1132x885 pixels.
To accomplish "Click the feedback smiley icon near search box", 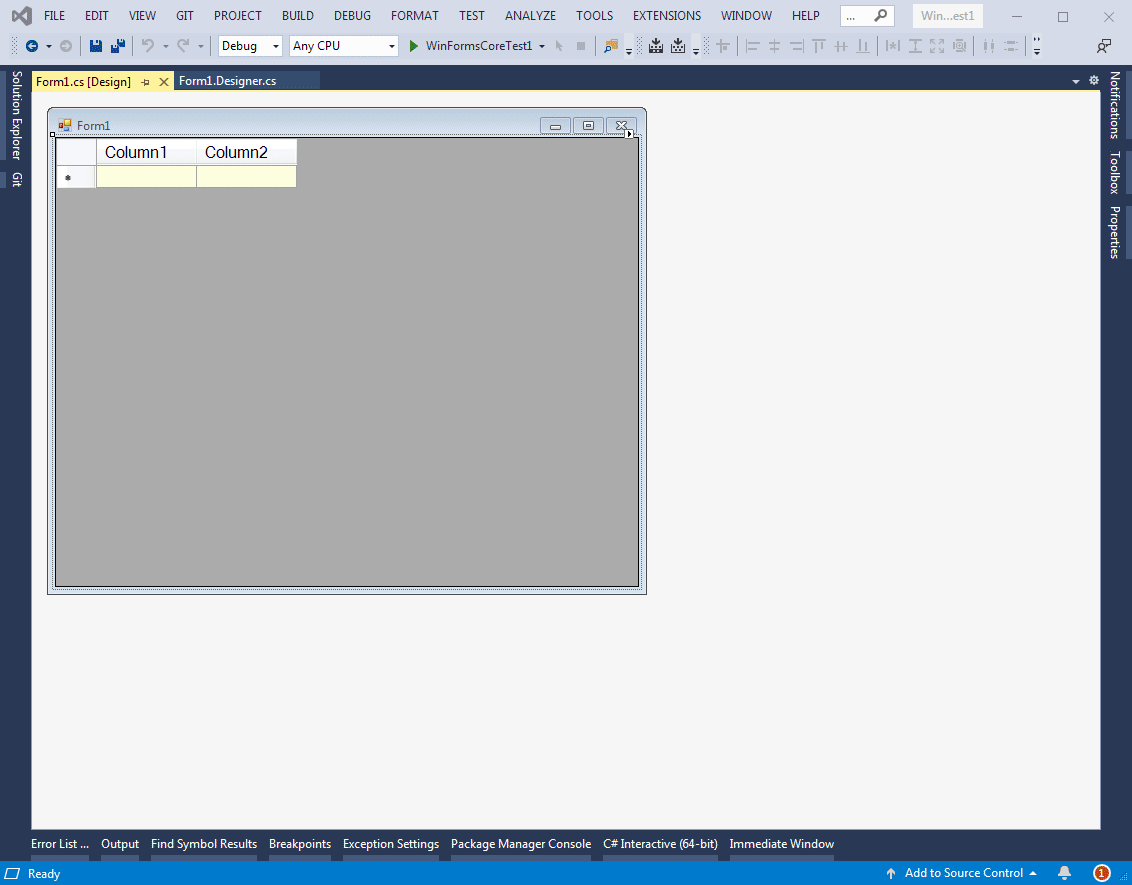I will pos(1103,46).
